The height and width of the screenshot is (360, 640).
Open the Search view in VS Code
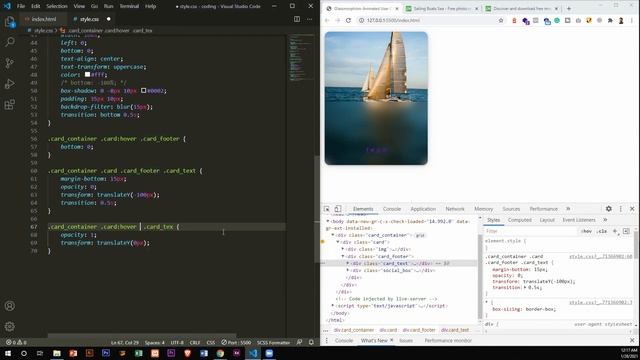9,42
